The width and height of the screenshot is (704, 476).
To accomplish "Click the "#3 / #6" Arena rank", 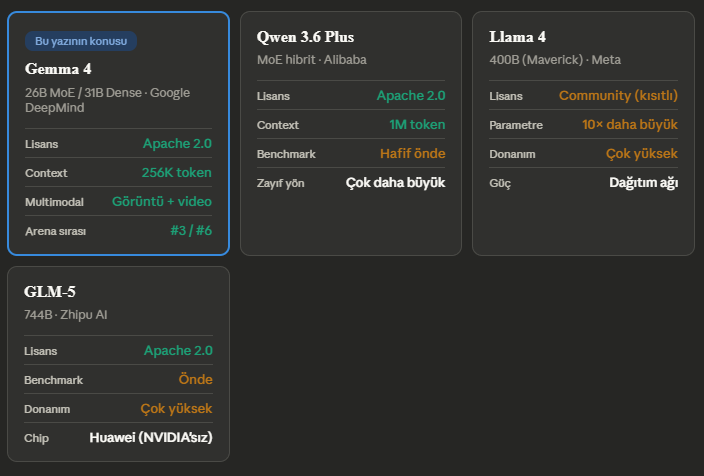I will [190, 231].
